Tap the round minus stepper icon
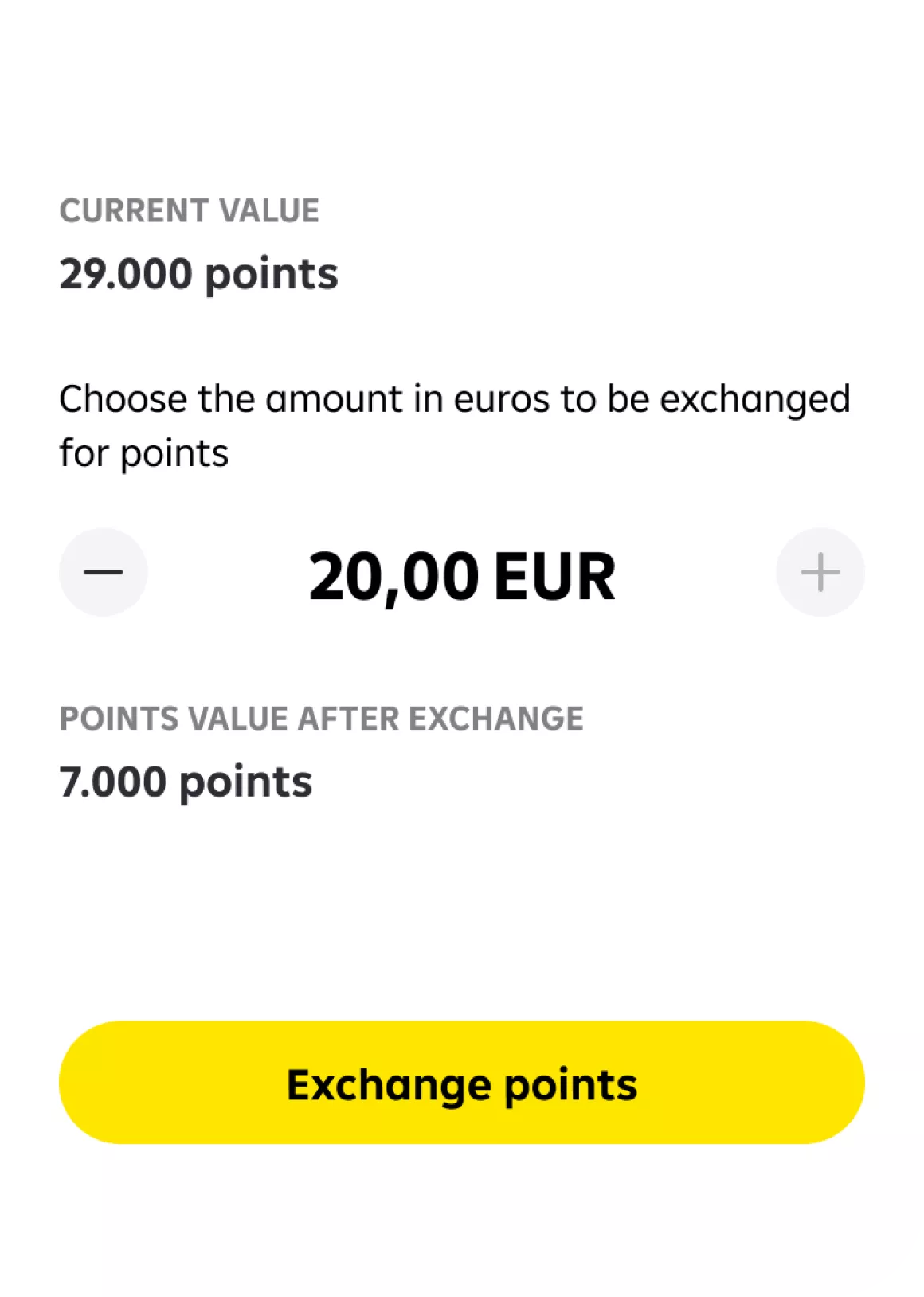This screenshot has height=1297, width=924. coord(104,572)
